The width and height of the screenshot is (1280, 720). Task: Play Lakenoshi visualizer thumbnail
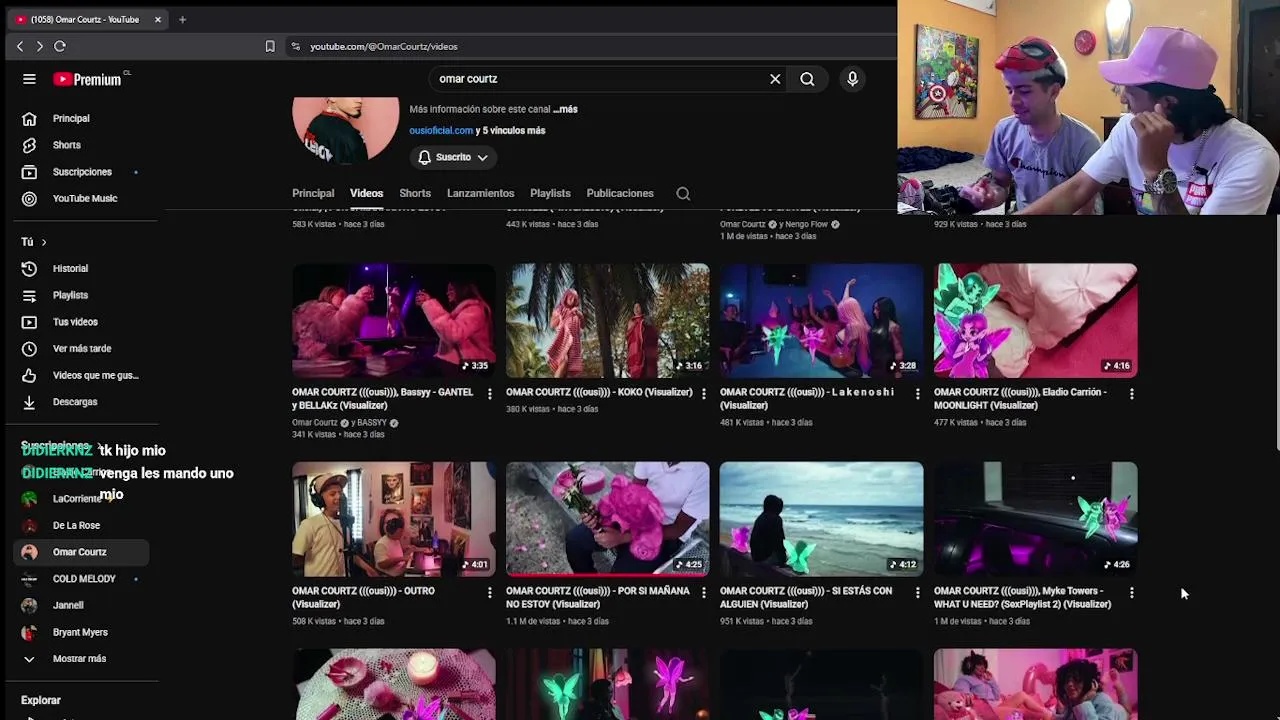(x=822, y=320)
